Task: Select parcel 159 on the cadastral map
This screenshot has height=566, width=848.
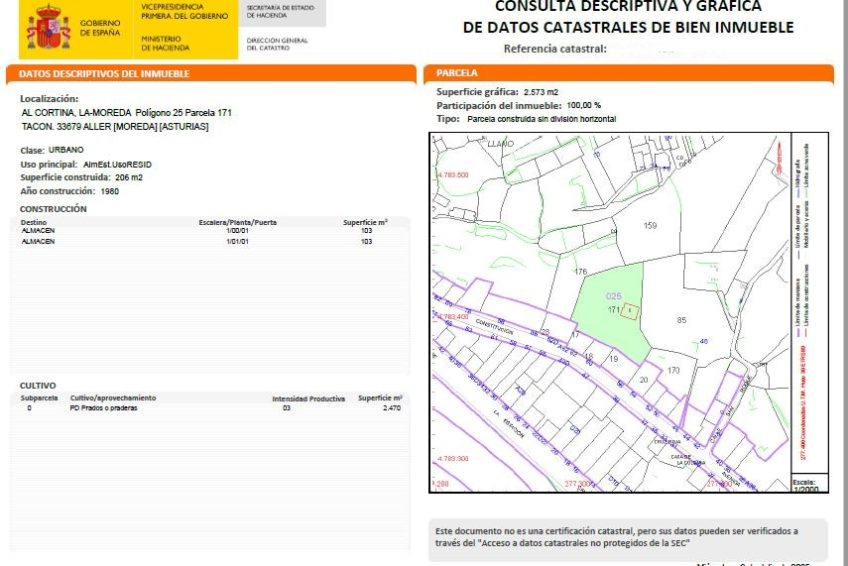Action: (x=650, y=226)
